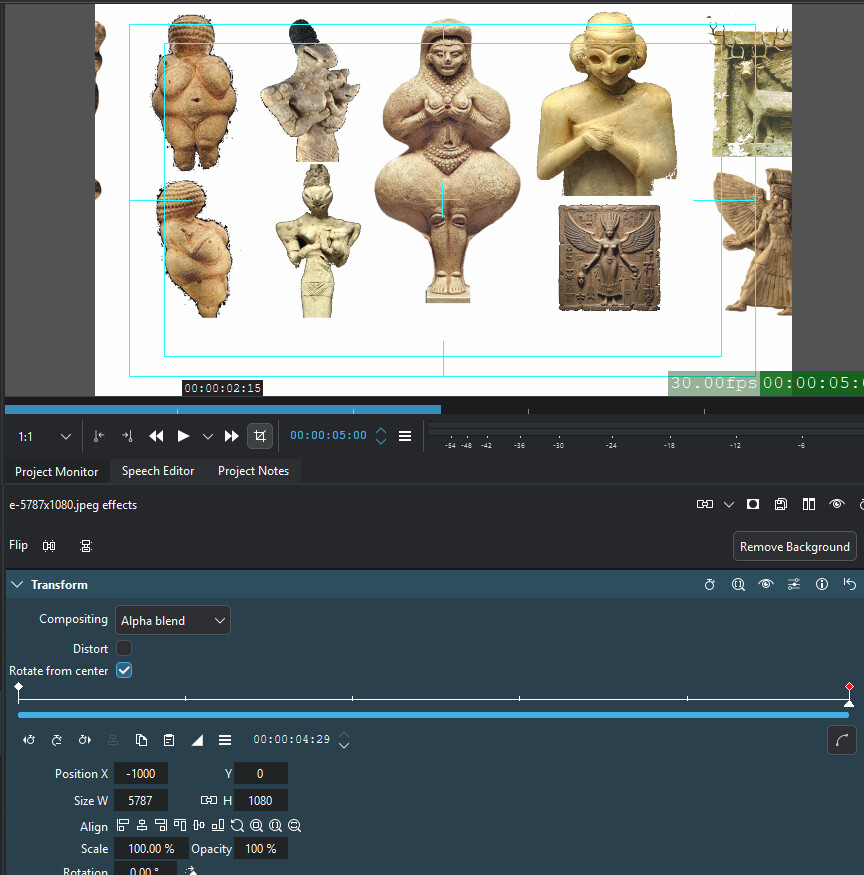Open the Compositing Alpha blend dropdown

pyautogui.click(x=173, y=621)
